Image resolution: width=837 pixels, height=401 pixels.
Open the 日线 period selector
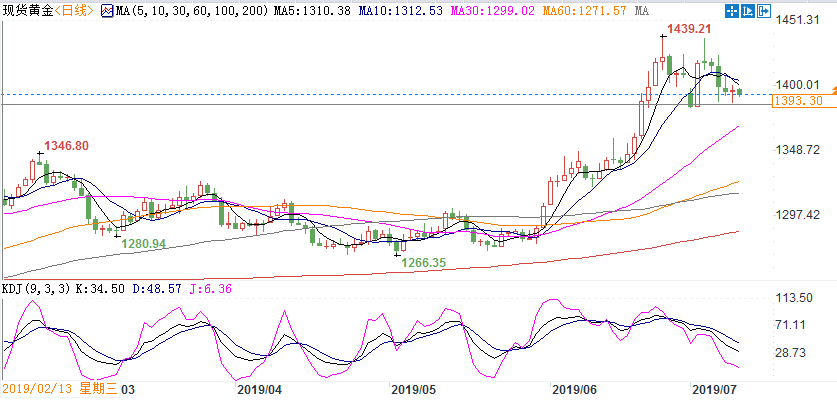(75, 10)
